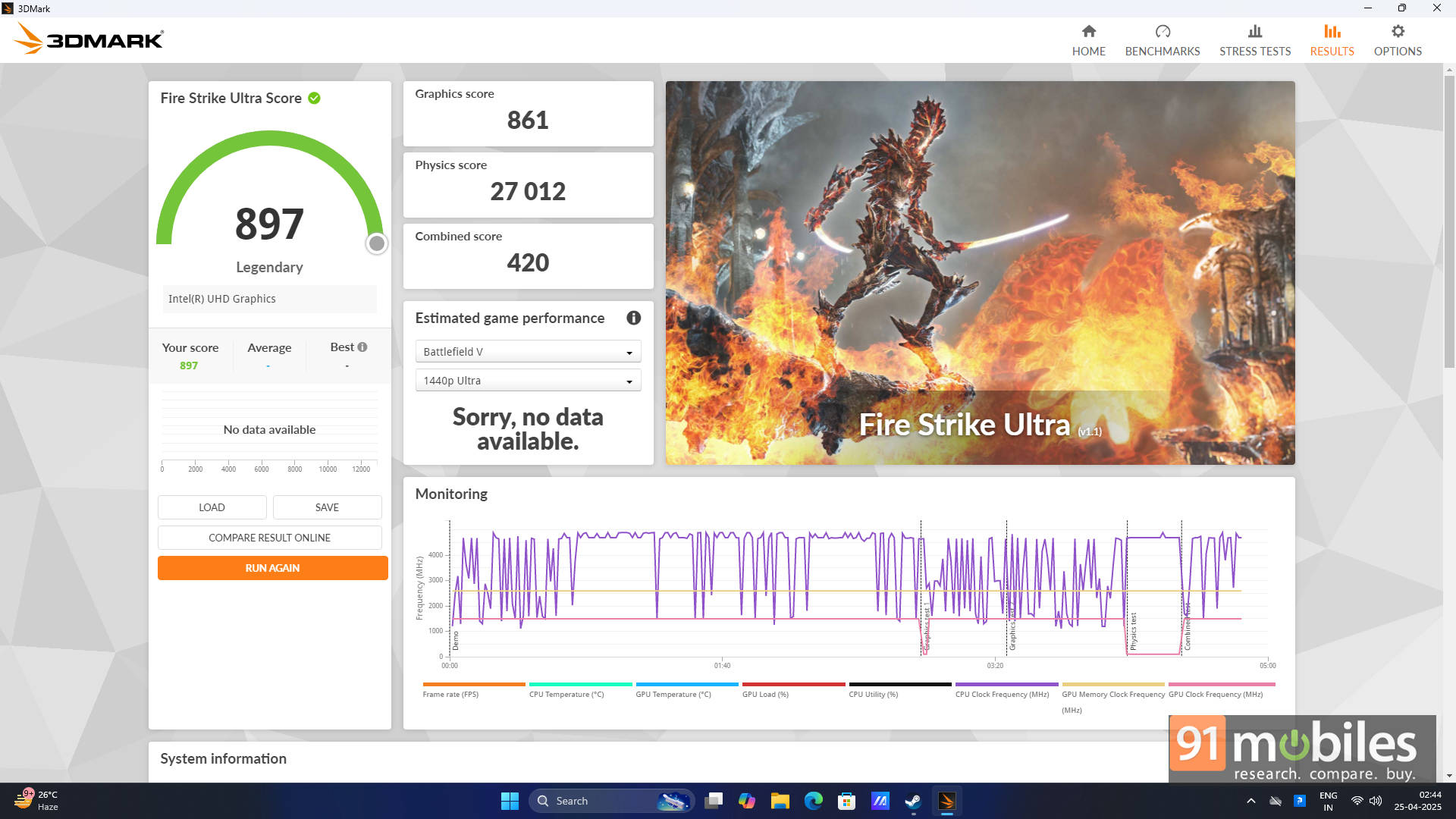Open Task View in the taskbar
1456x819 pixels.
(x=713, y=801)
